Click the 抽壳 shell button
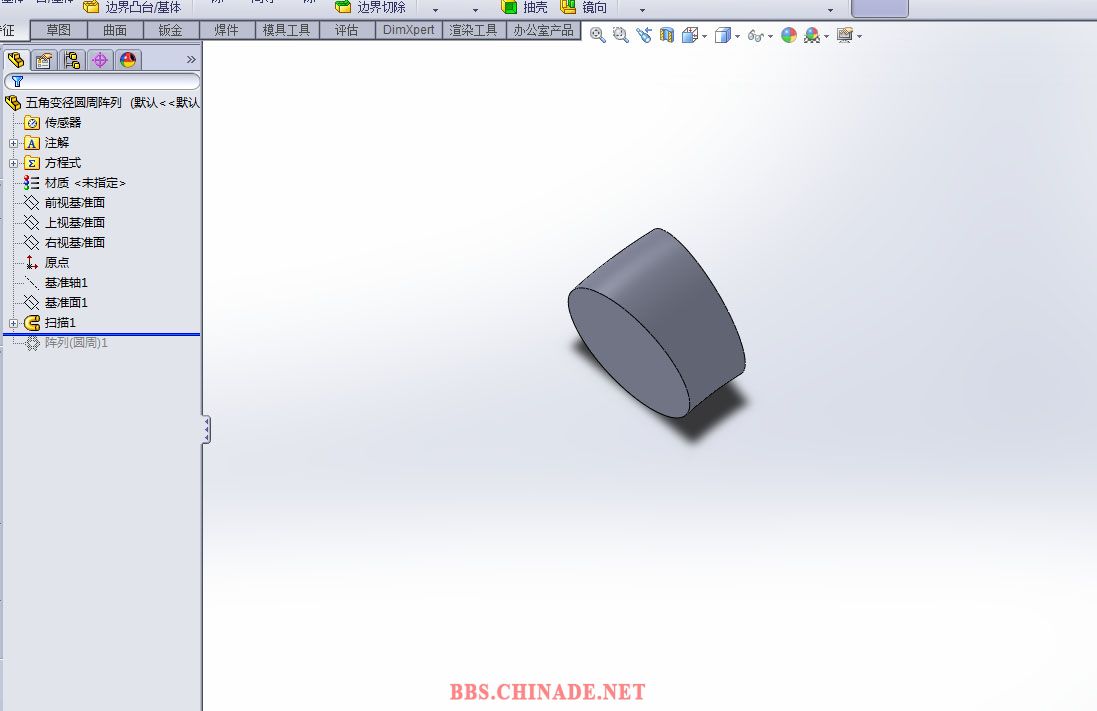 pyautogui.click(x=525, y=7)
